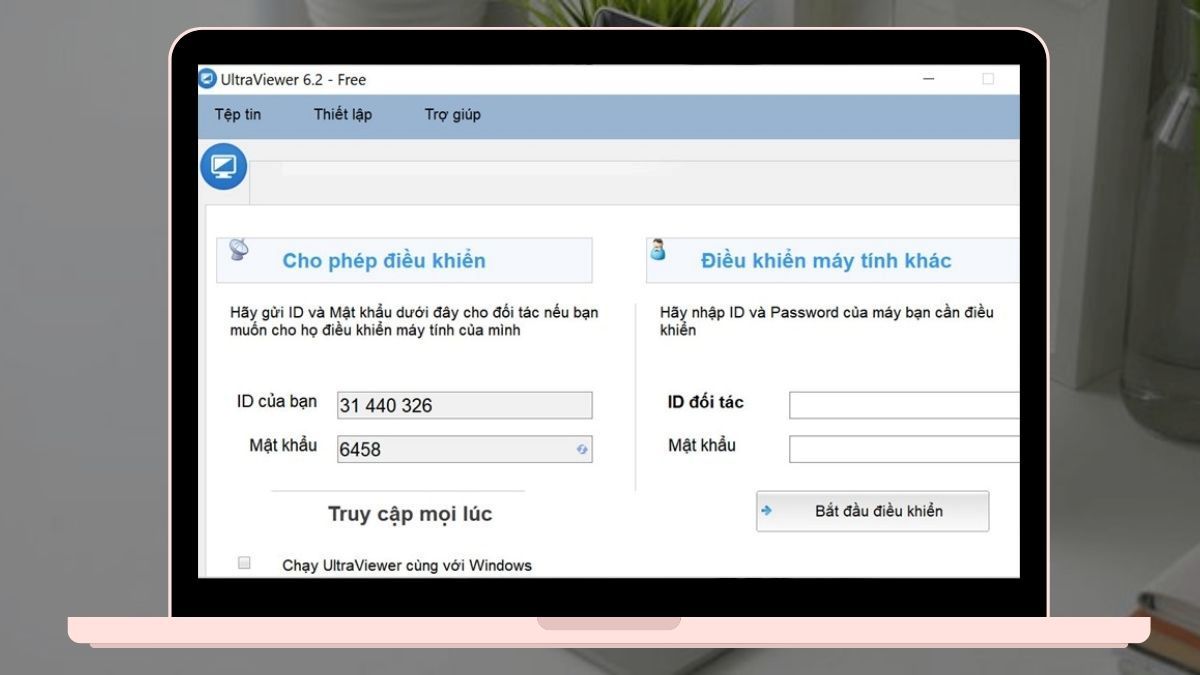Click text Hãy gửi ID và Mật khẩu
The width and height of the screenshot is (1200, 675).
point(414,321)
